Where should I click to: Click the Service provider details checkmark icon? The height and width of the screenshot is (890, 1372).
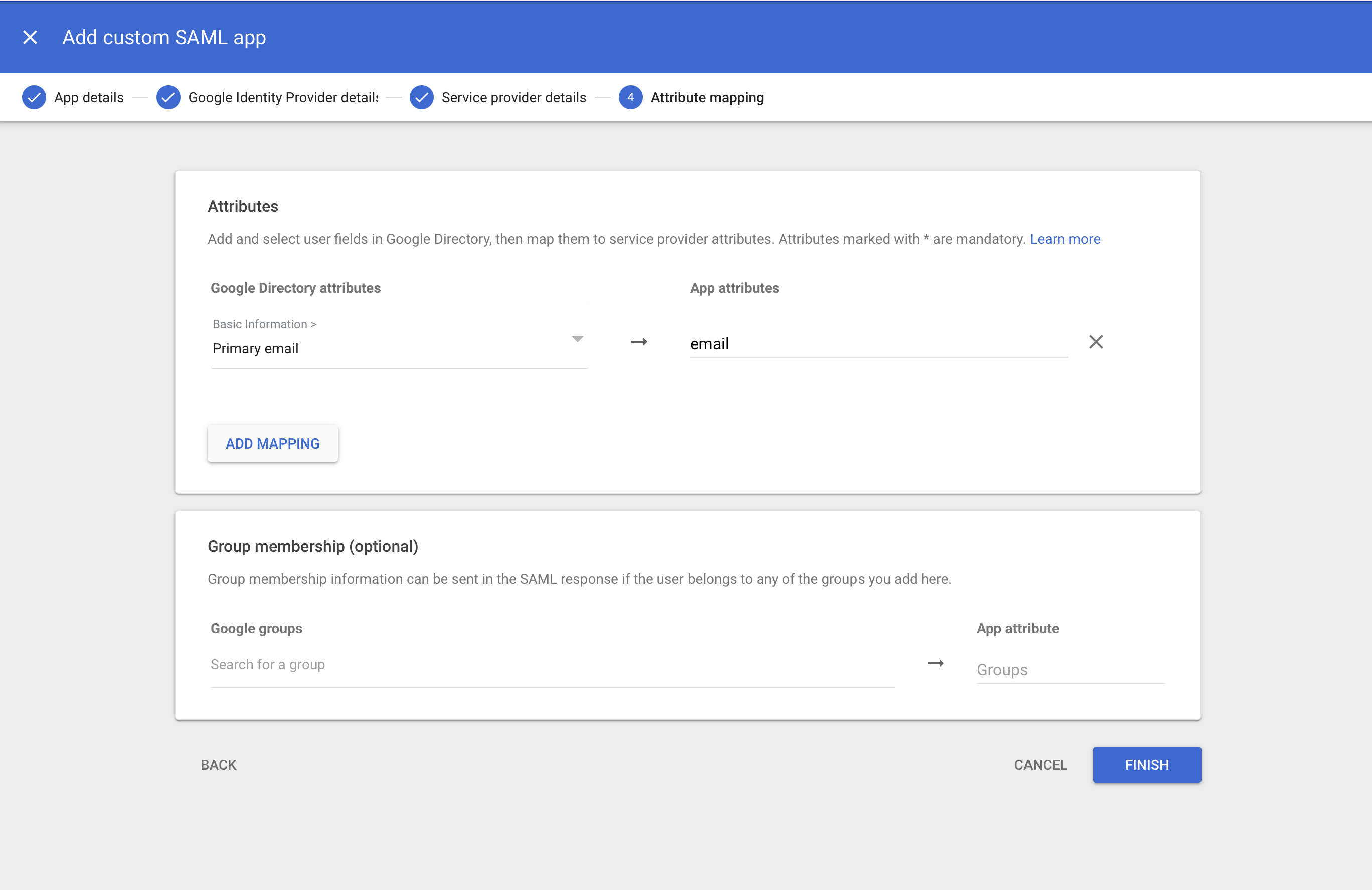(x=421, y=97)
